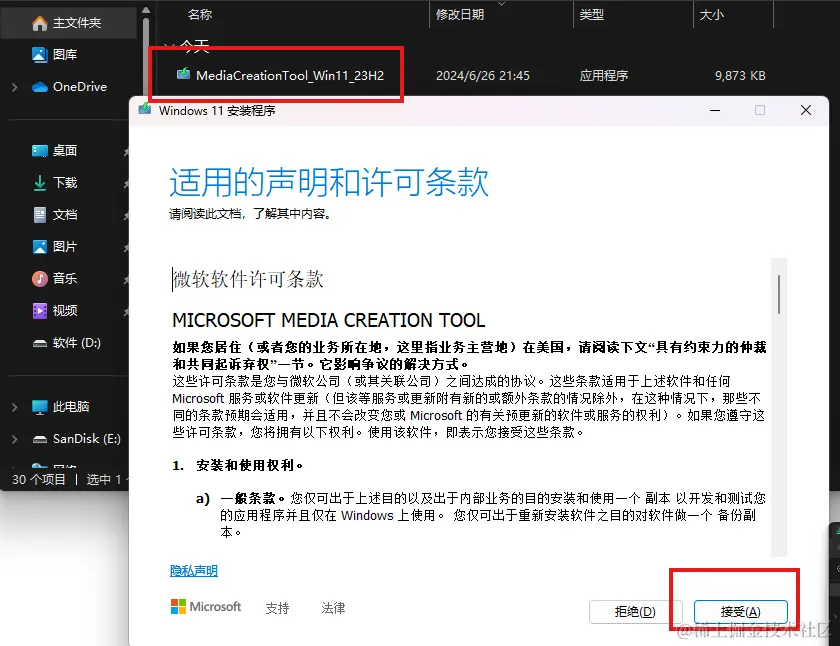840x646 pixels.
Task: Expand the 此电脑 tree node
Action: coord(14,407)
